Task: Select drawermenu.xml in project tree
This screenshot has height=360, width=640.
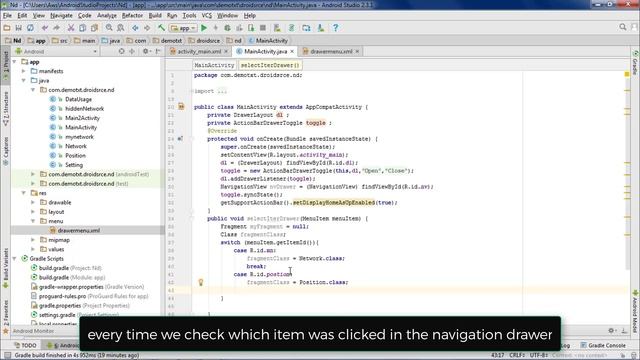Action: [79, 231]
